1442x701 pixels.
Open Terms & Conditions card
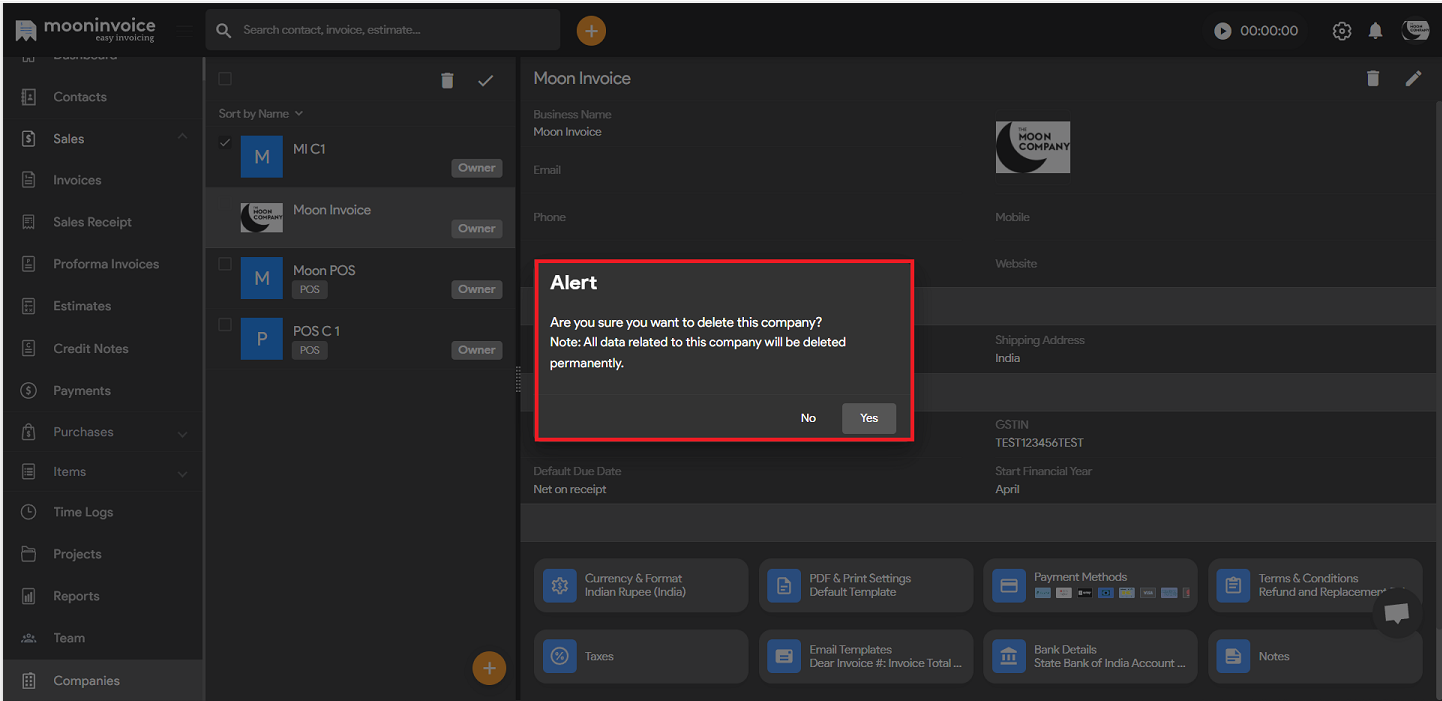(x=1315, y=585)
